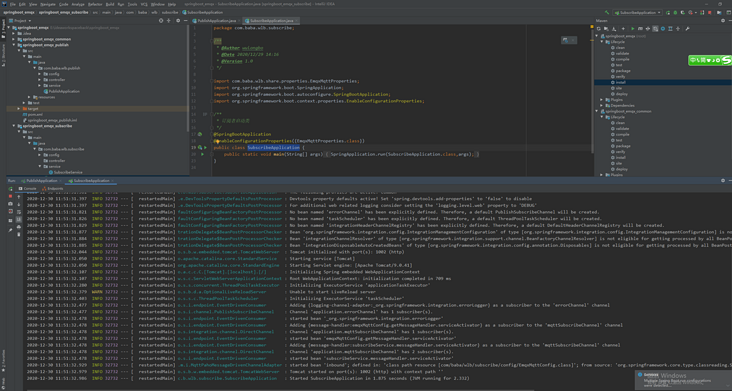Expand the target folder in Project tree
Image resolution: width=732 pixels, height=391 pixels.
pos(19,109)
